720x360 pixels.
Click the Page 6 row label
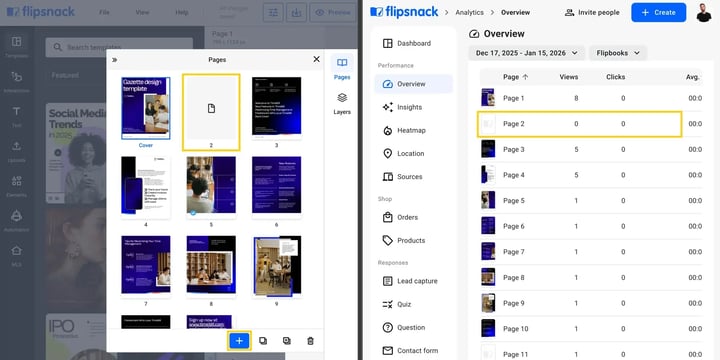pyautogui.click(x=514, y=226)
